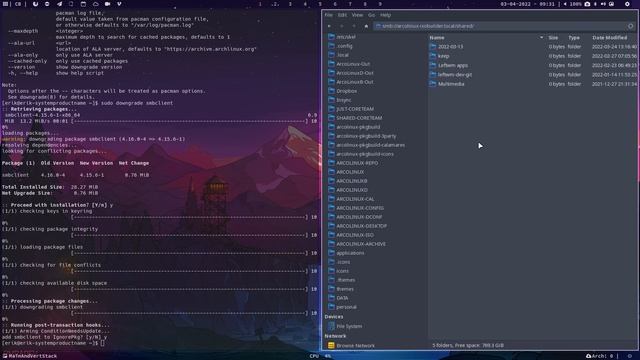Switch to workspace 5 in top bar
This screenshot has width=640, height=360.
click(320, 4)
